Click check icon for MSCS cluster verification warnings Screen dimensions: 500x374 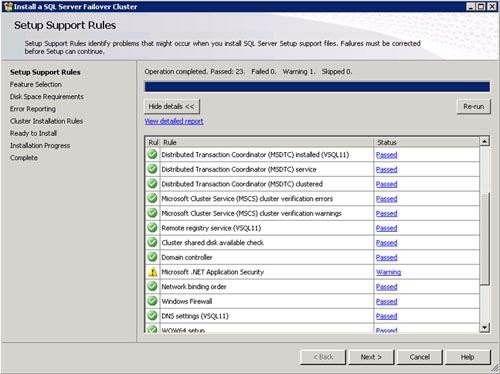pyautogui.click(x=152, y=213)
